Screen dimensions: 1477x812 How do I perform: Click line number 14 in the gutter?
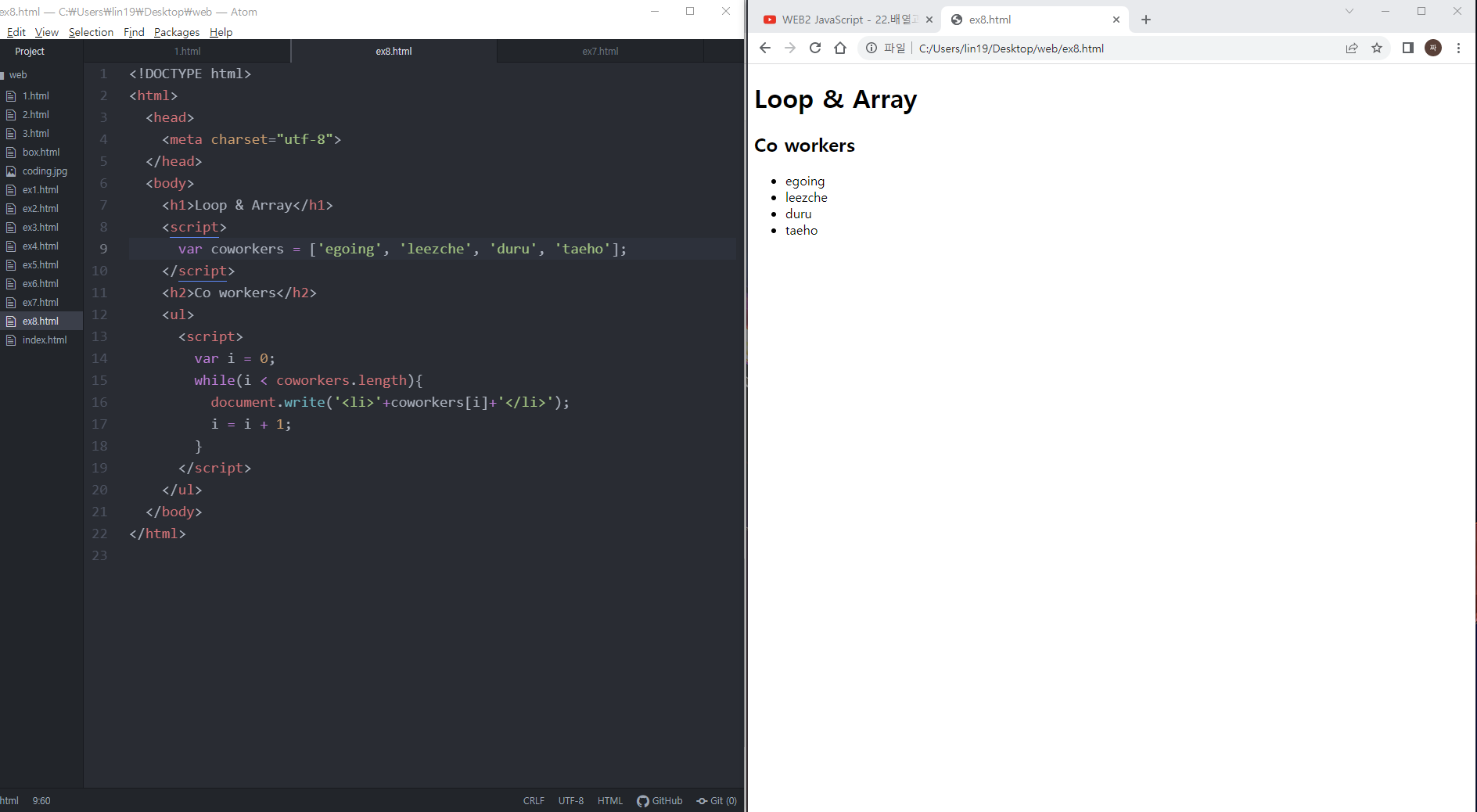[99, 358]
